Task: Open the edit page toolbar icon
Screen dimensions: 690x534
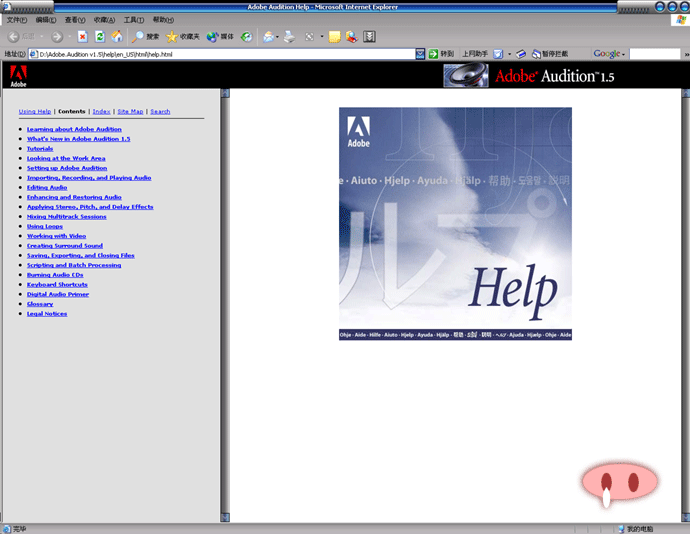Action: click(x=309, y=37)
